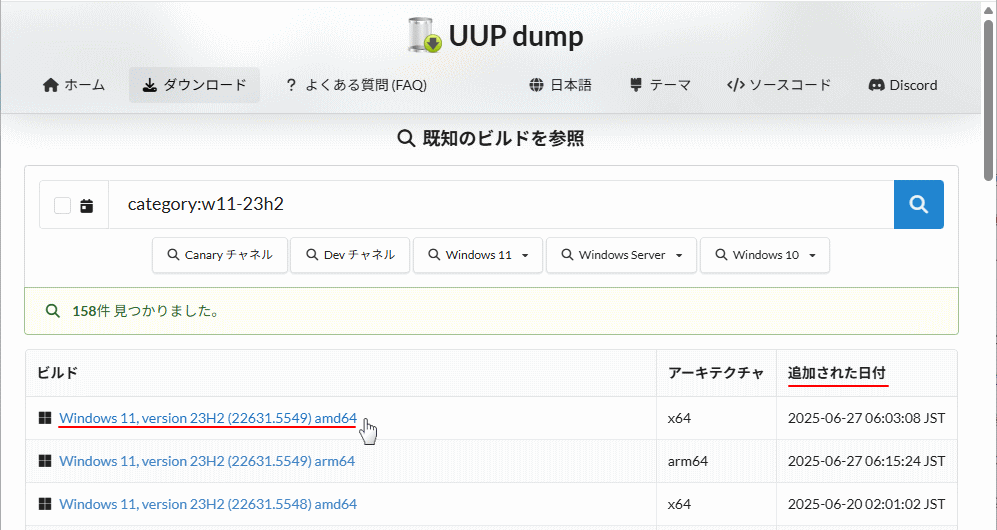Click the question mark FAQ icon
Screen dimensions: 997x530
pos(291,85)
